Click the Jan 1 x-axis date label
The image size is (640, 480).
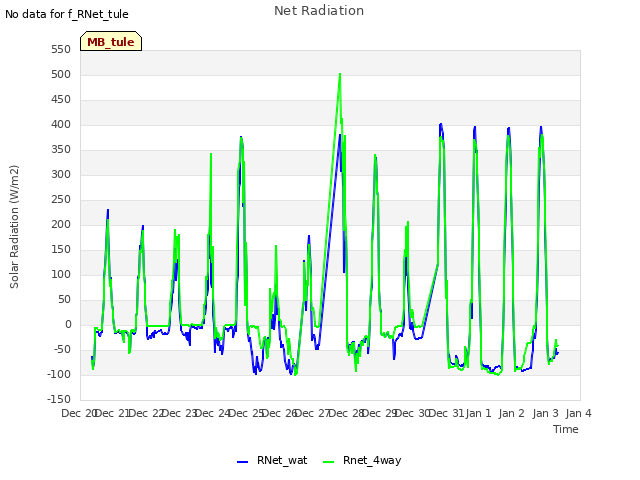click(478, 413)
